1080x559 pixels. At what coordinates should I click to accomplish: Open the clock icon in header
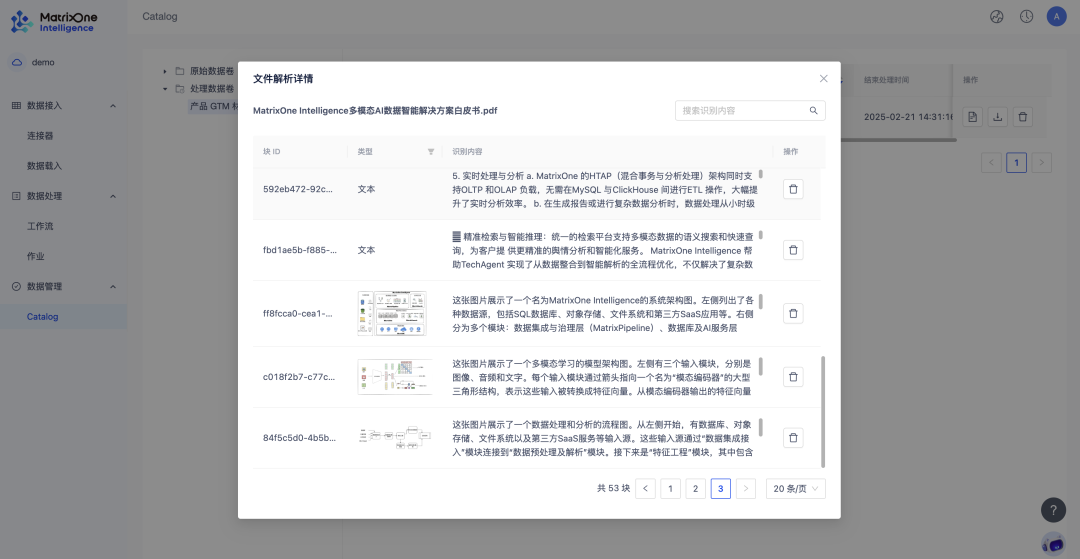[x=1026, y=17]
